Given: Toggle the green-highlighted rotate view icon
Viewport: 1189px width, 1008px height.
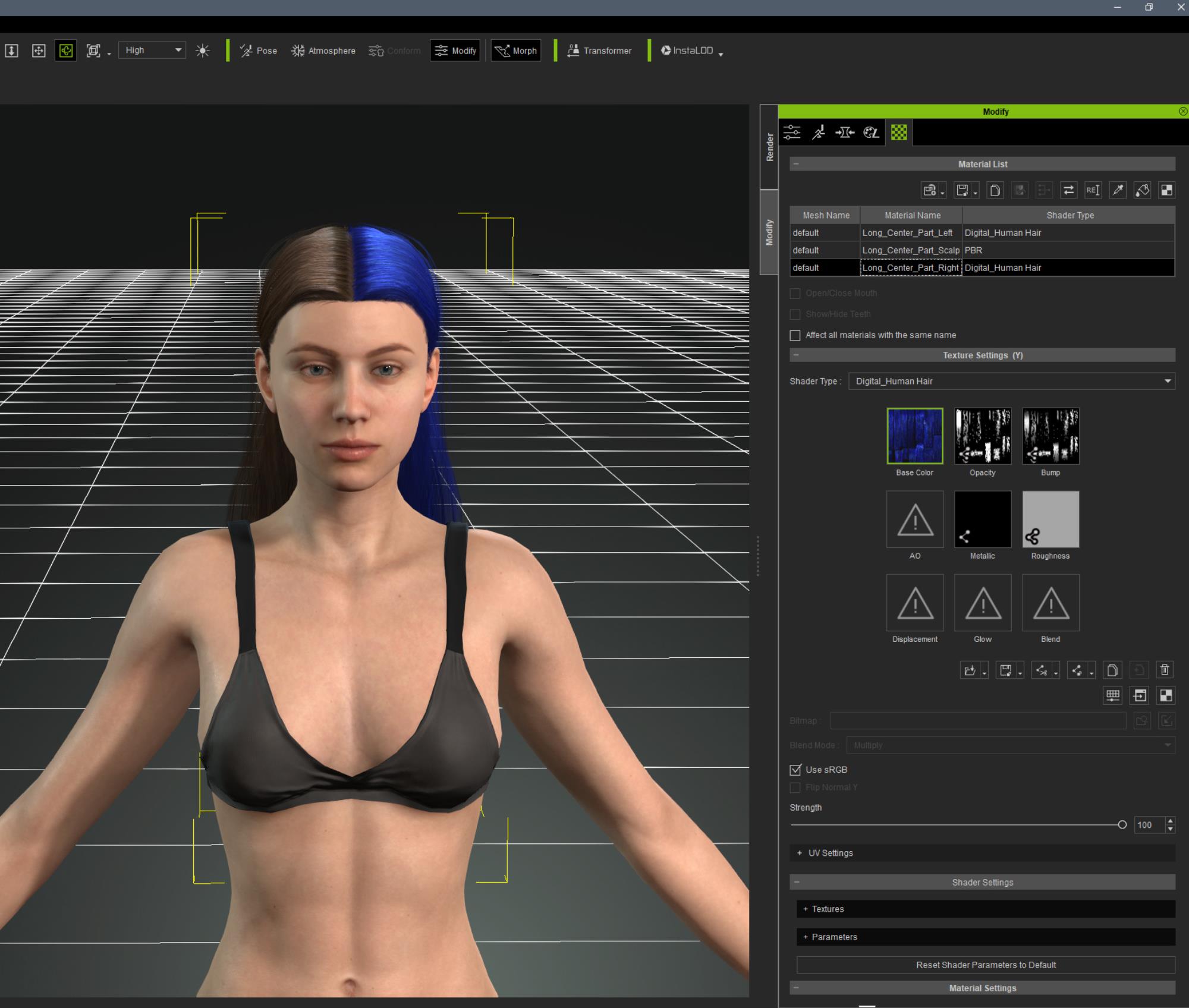Looking at the screenshot, I should click(x=66, y=51).
